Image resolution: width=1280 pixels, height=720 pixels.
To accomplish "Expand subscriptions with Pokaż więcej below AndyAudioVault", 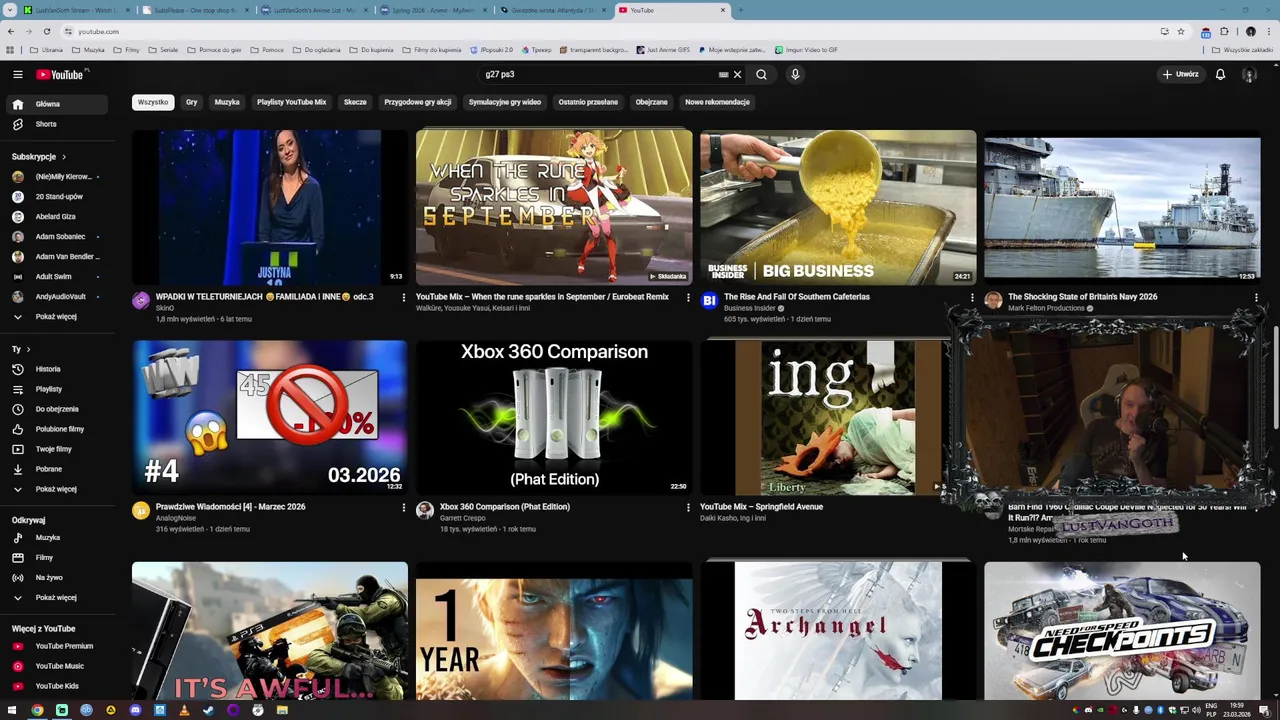I will 56,316.
